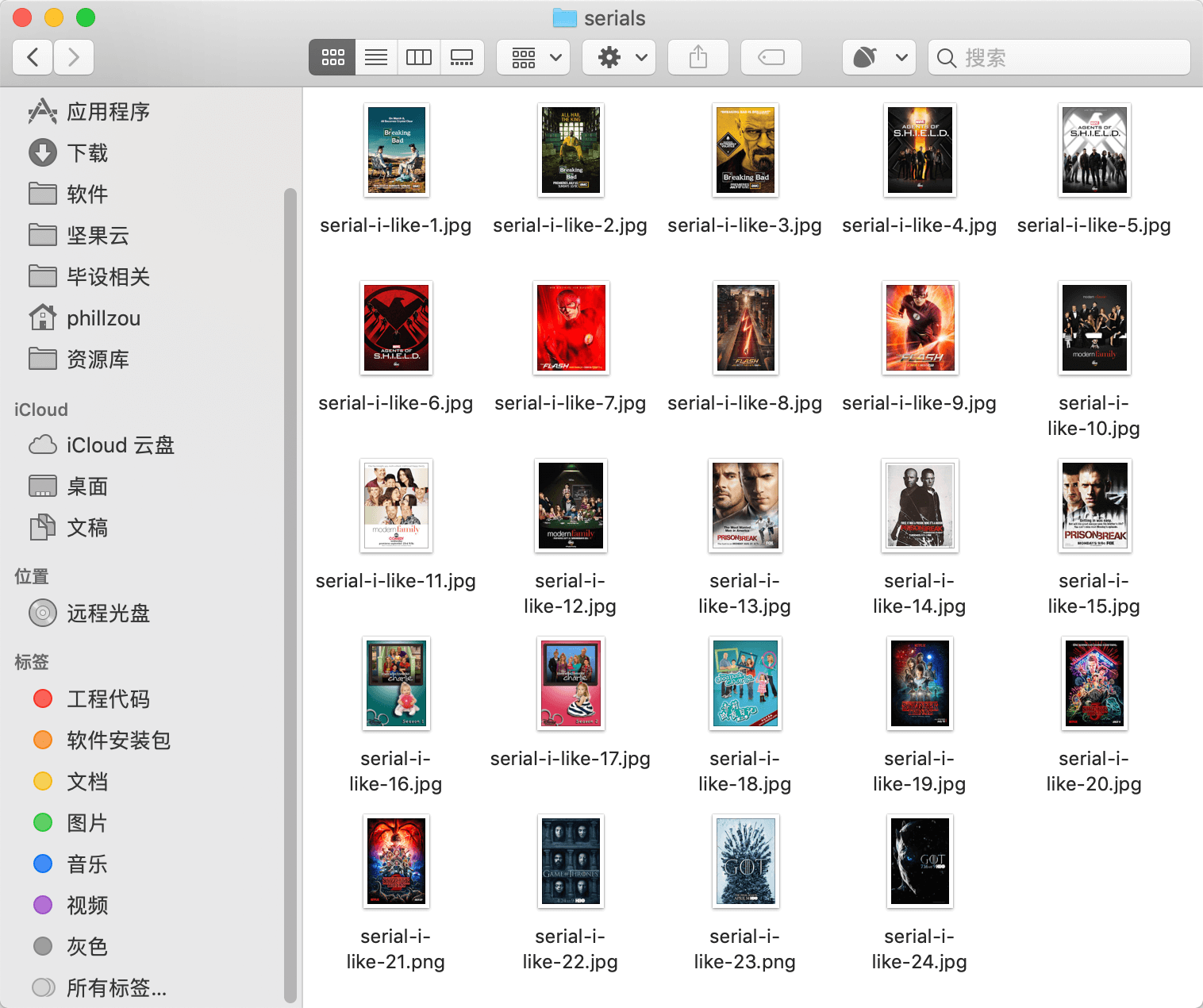Switch to icon view
Screen dimensions: 1203x1008
(332, 57)
